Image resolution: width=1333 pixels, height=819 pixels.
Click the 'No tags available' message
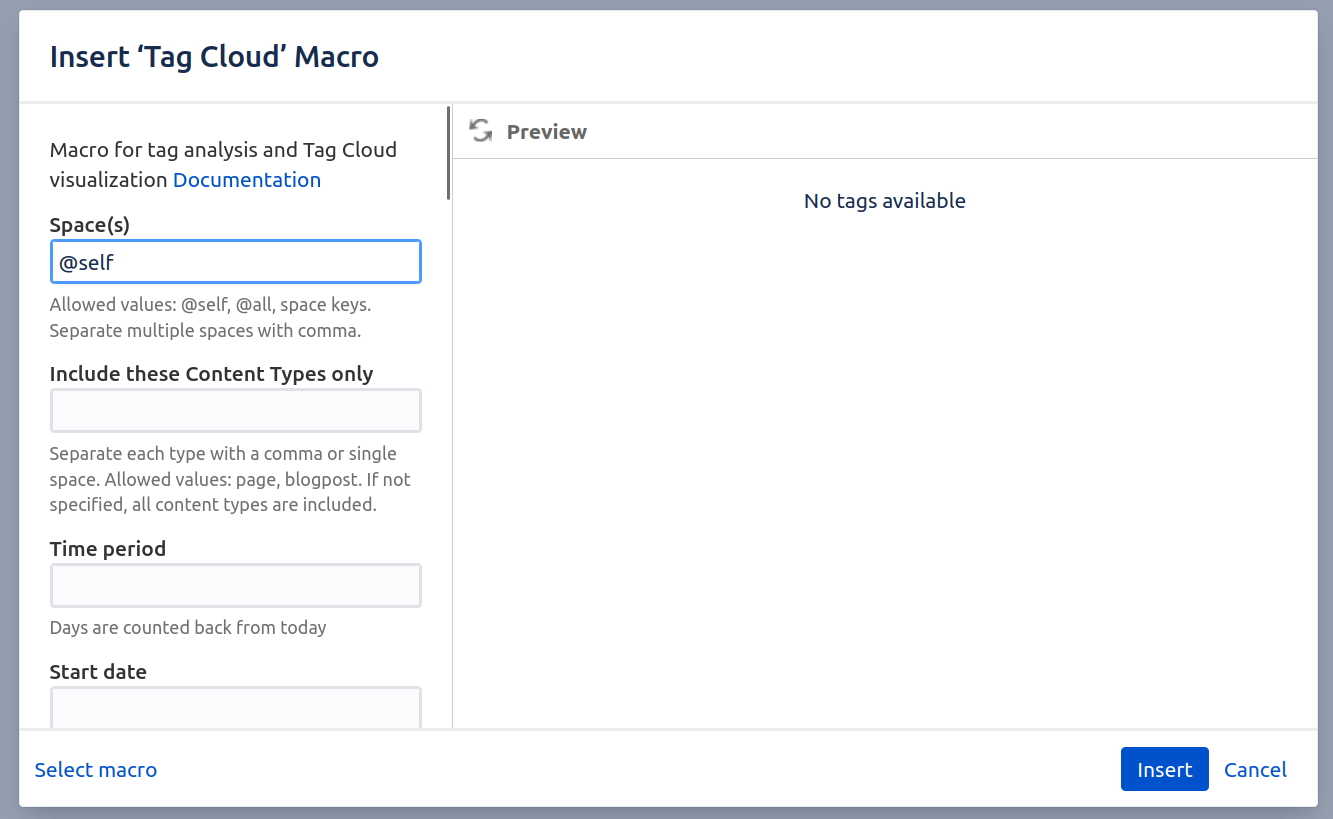(x=884, y=200)
